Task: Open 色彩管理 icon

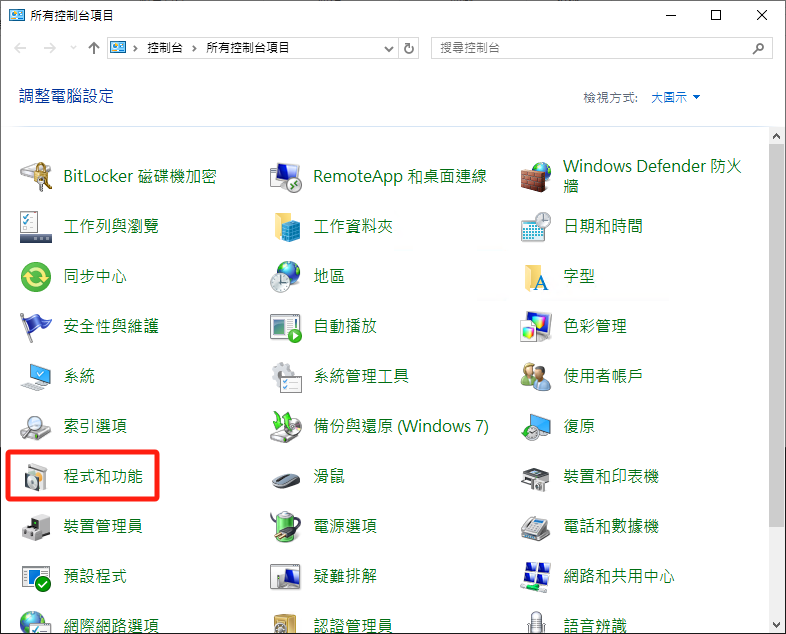Action: click(535, 327)
